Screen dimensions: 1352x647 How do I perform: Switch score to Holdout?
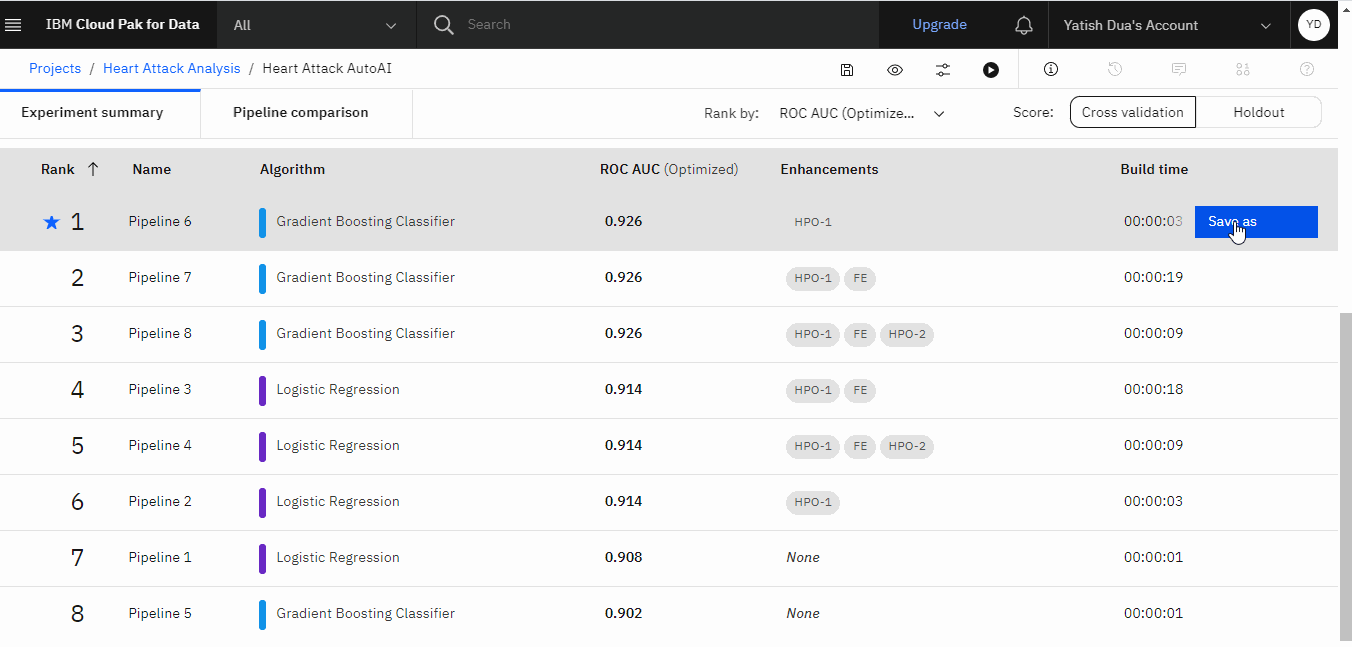click(x=1258, y=112)
